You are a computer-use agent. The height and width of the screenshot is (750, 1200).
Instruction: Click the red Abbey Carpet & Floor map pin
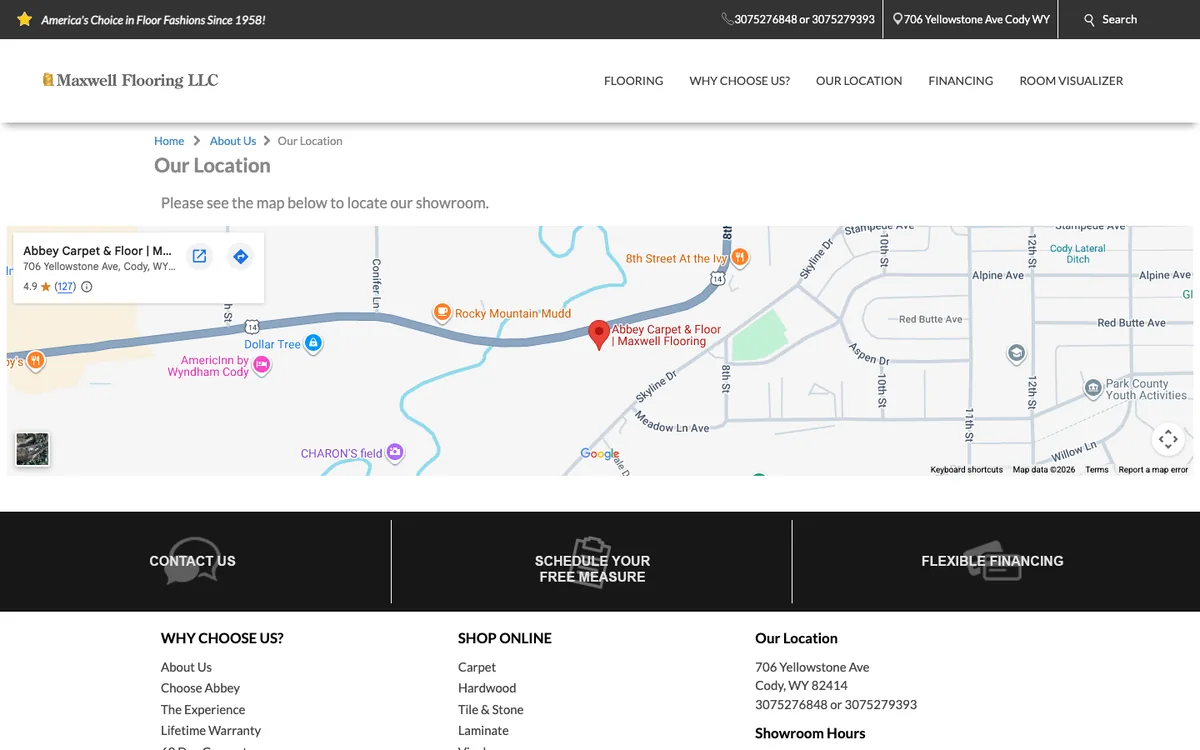click(x=599, y=335)
